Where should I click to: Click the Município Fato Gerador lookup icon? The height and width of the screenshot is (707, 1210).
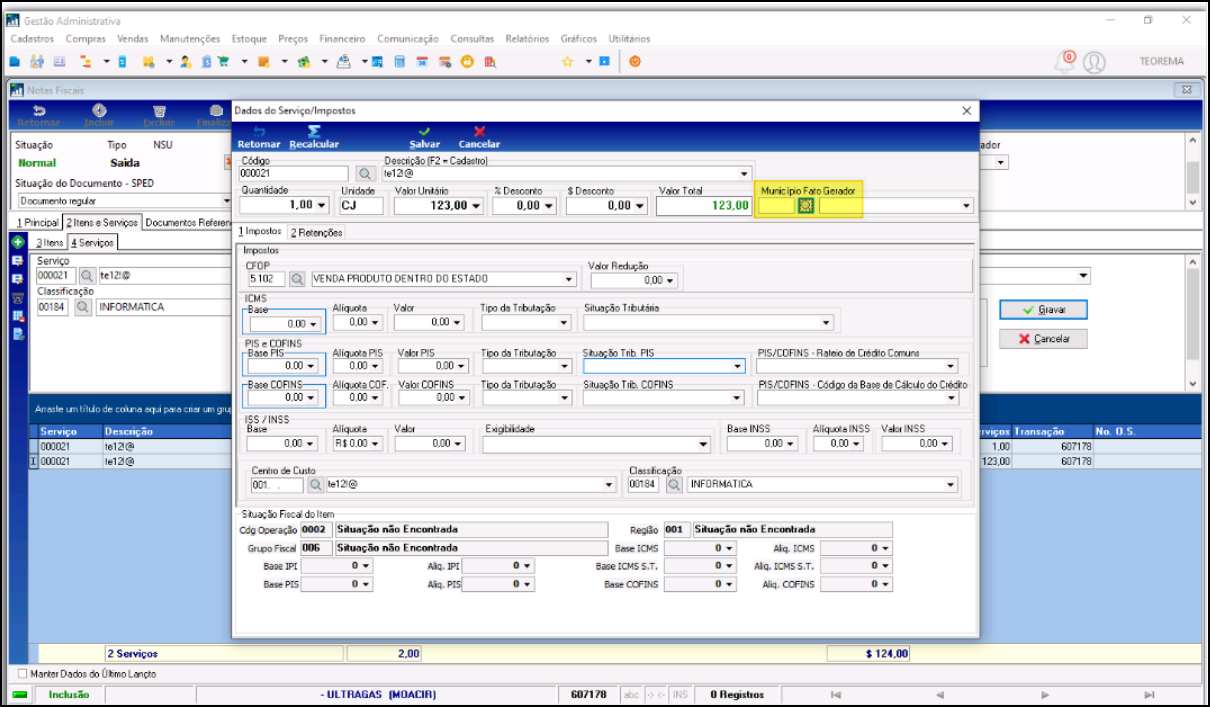coord(806,205)
